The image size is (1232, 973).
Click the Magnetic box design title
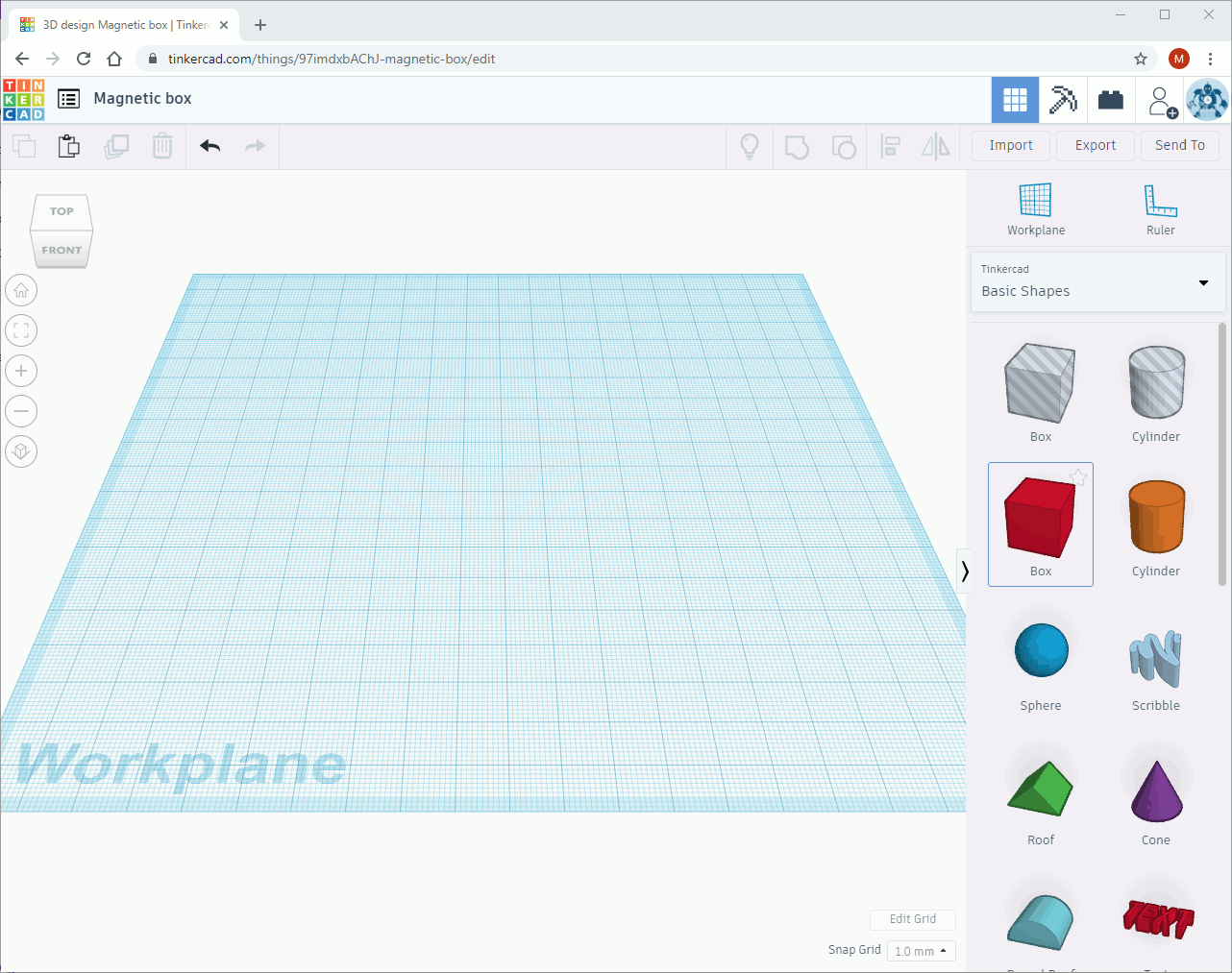click(x=142, y=99)
